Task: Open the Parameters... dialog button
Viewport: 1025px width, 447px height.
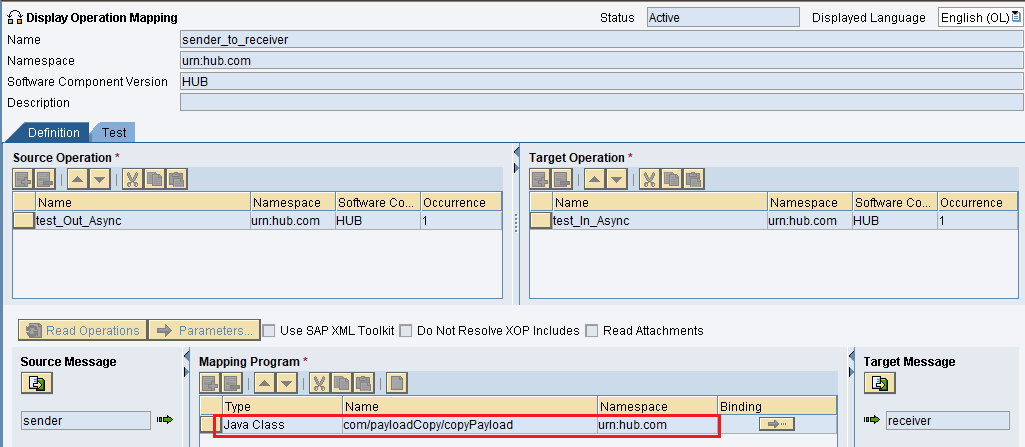Action: pos(204,331)
